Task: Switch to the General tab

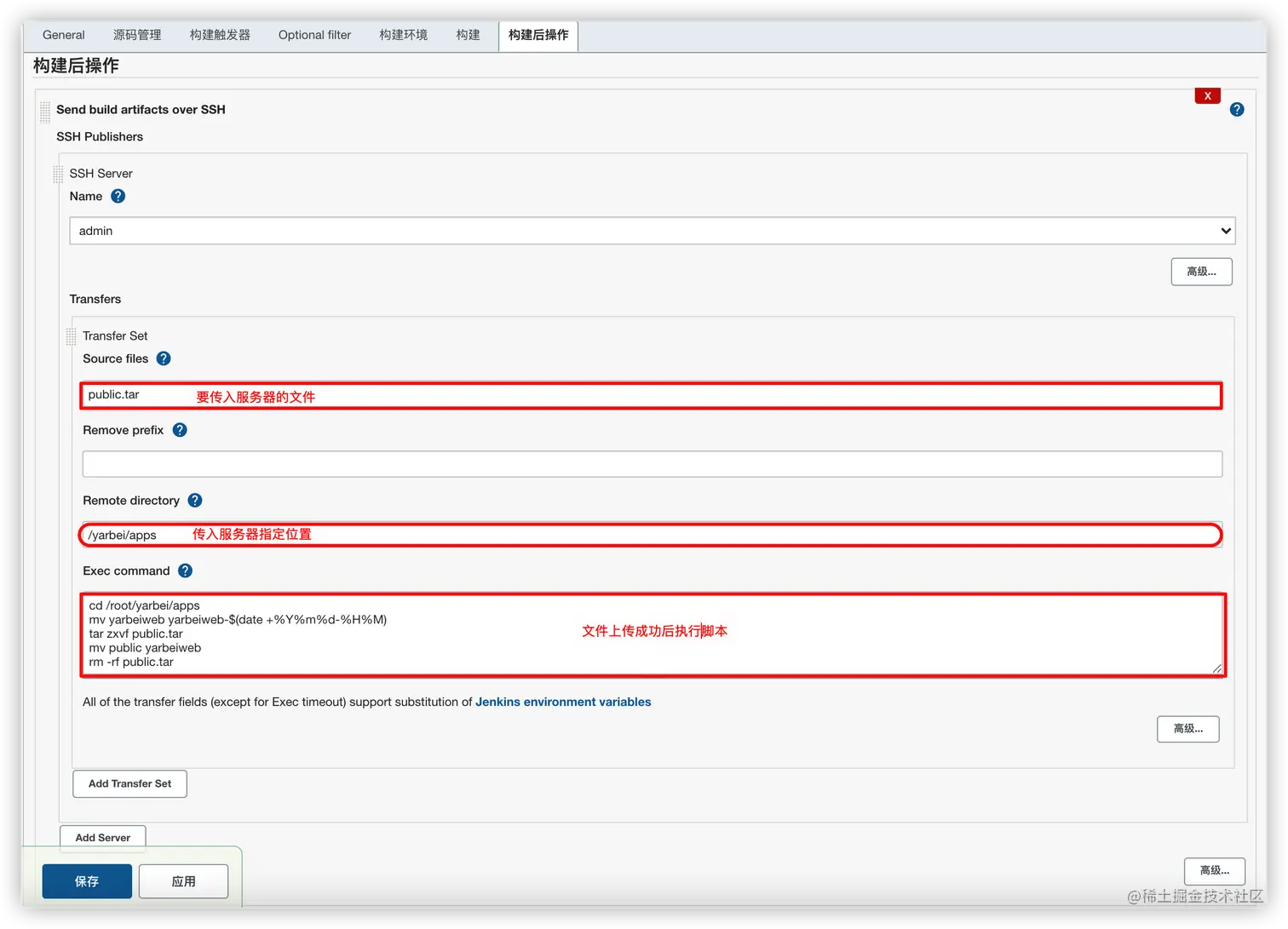Action: [x=64, y=35]
